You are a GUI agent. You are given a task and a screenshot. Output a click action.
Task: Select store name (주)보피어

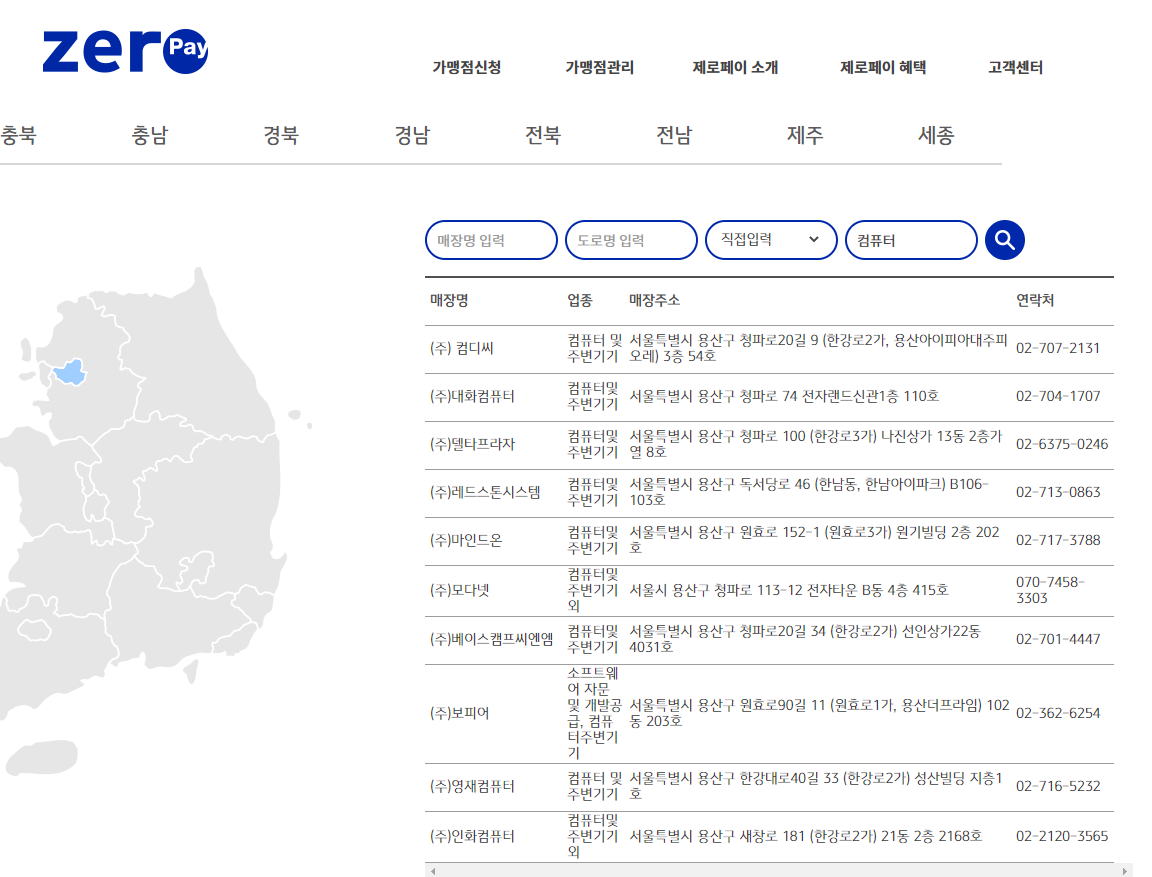coord(459,713)
